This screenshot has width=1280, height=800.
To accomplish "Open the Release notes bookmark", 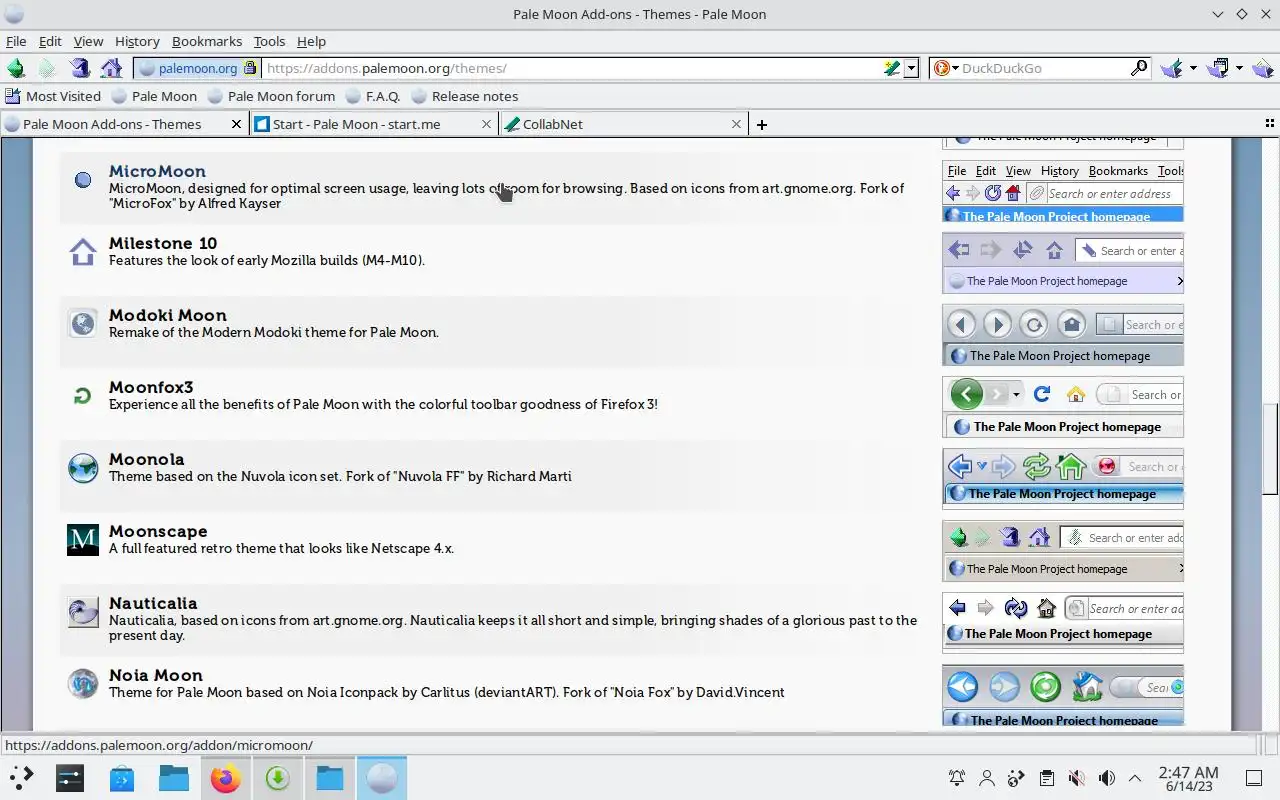I will [465, 96].
